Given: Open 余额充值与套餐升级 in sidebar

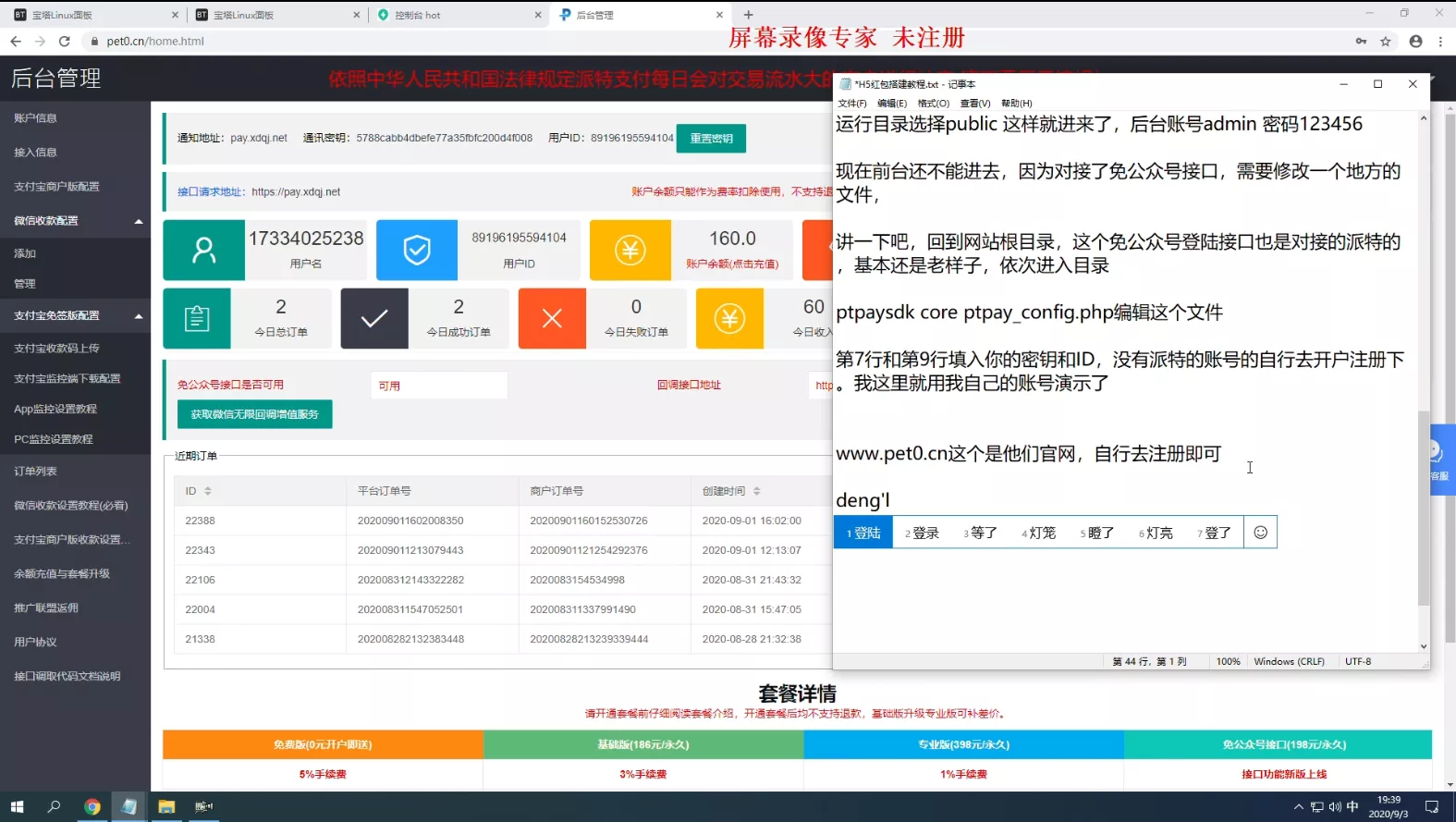Looking at the screenshot, I should pos(62,574).
